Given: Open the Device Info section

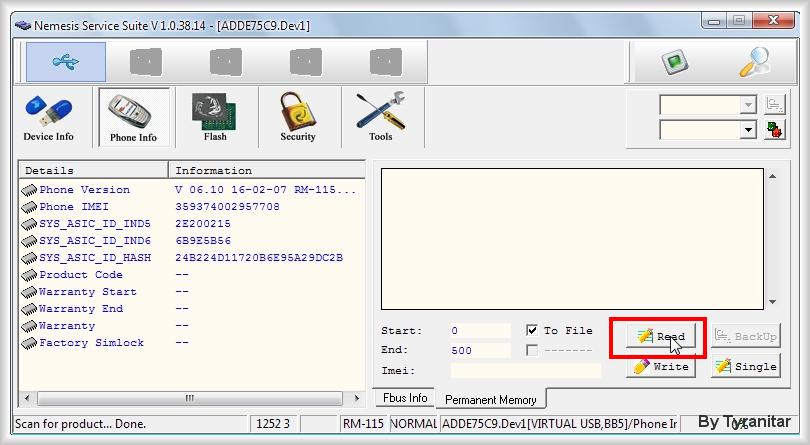Looking at the screenshot, I should (x=49, y=118).
